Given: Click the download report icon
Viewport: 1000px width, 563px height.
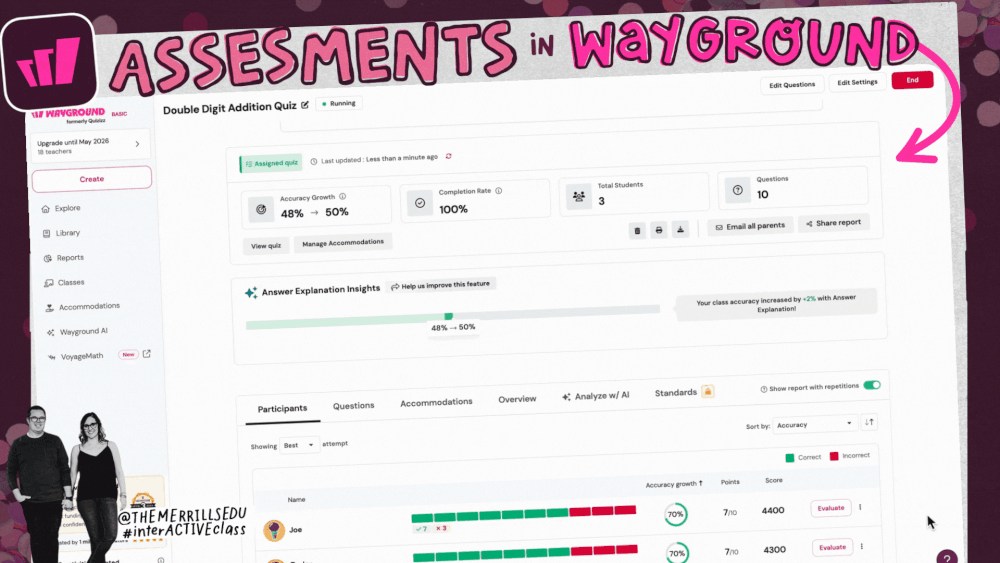Looking at the screenshot, I should coord(680,230).
